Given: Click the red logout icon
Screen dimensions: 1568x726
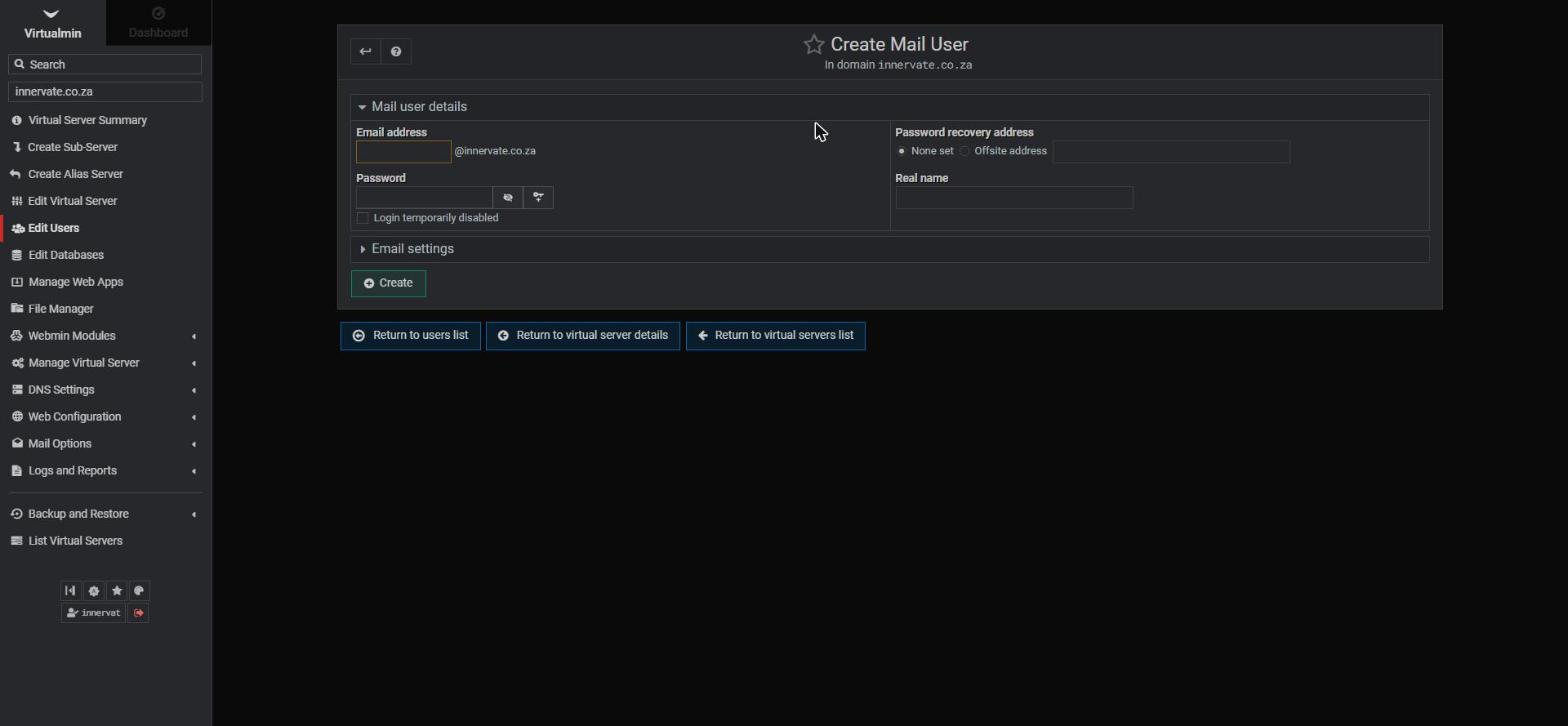Looking at the screenshot, I should (x=138, y=613).
